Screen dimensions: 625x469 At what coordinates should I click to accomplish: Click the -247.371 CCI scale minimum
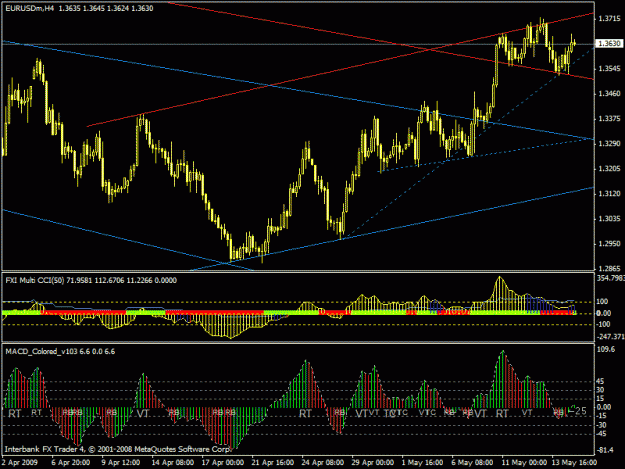tap(611, 337)
